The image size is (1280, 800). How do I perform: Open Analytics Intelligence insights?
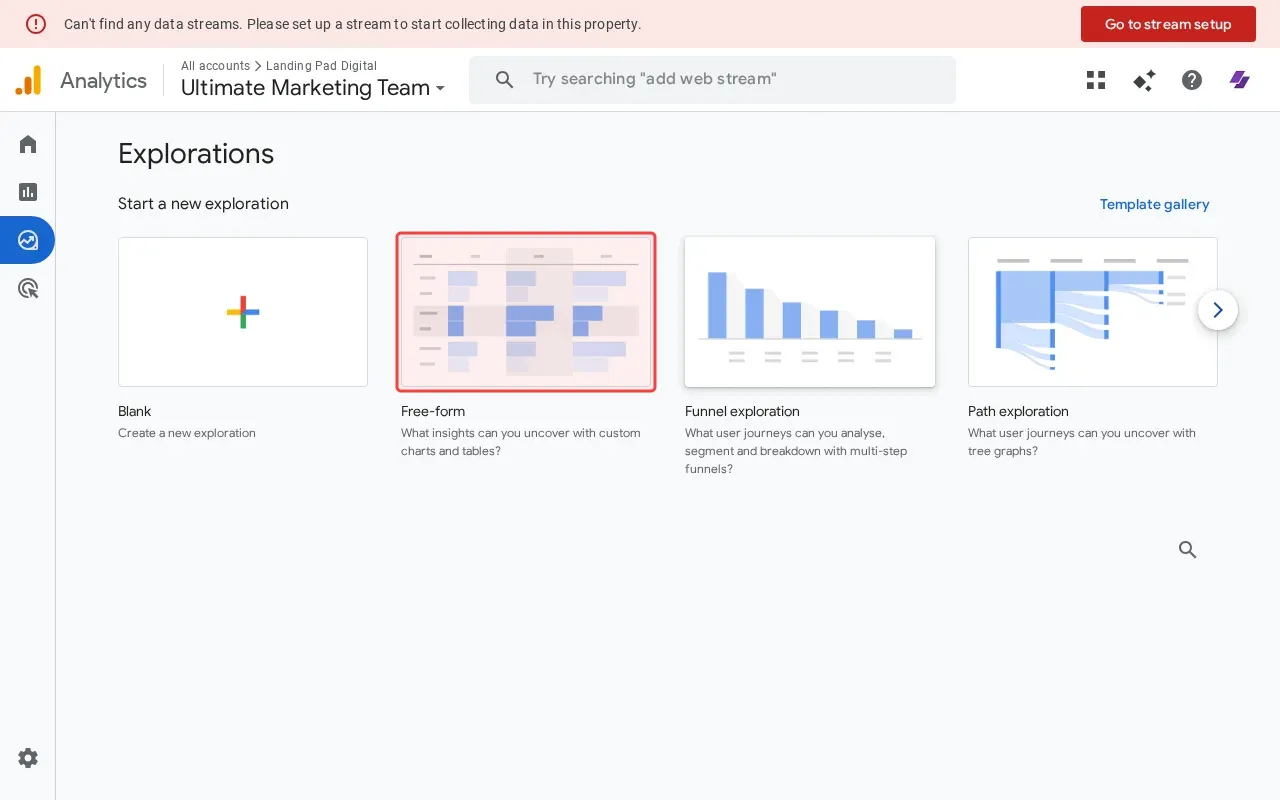pos(1143,80)
